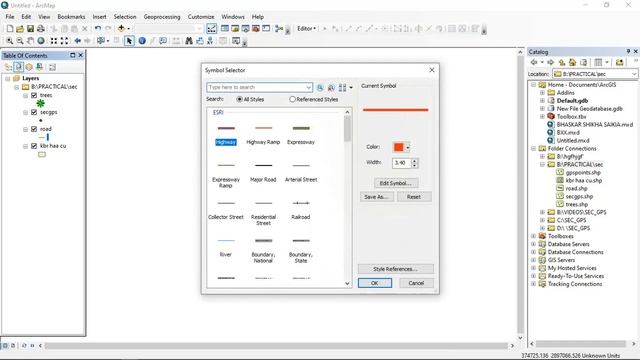This screenshot has width=640, height=360.
Task: Go back to previous extent arrow
Action: point(78,41)
